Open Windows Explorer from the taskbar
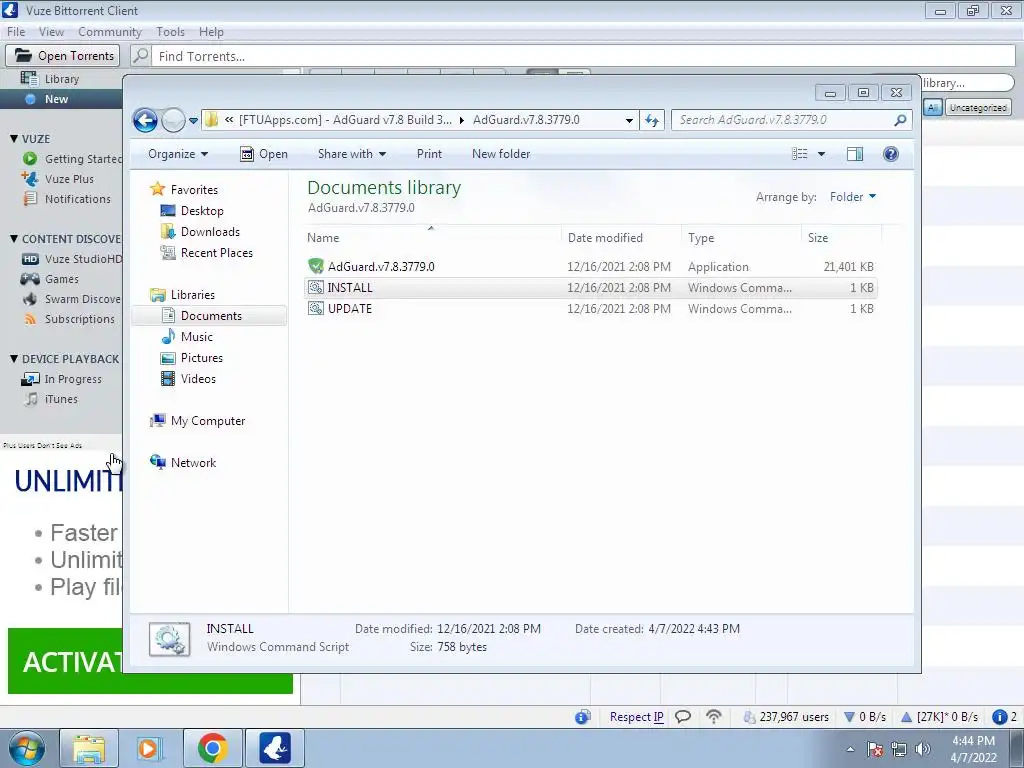Screen dimensions: 1024x768 [89, 748]
